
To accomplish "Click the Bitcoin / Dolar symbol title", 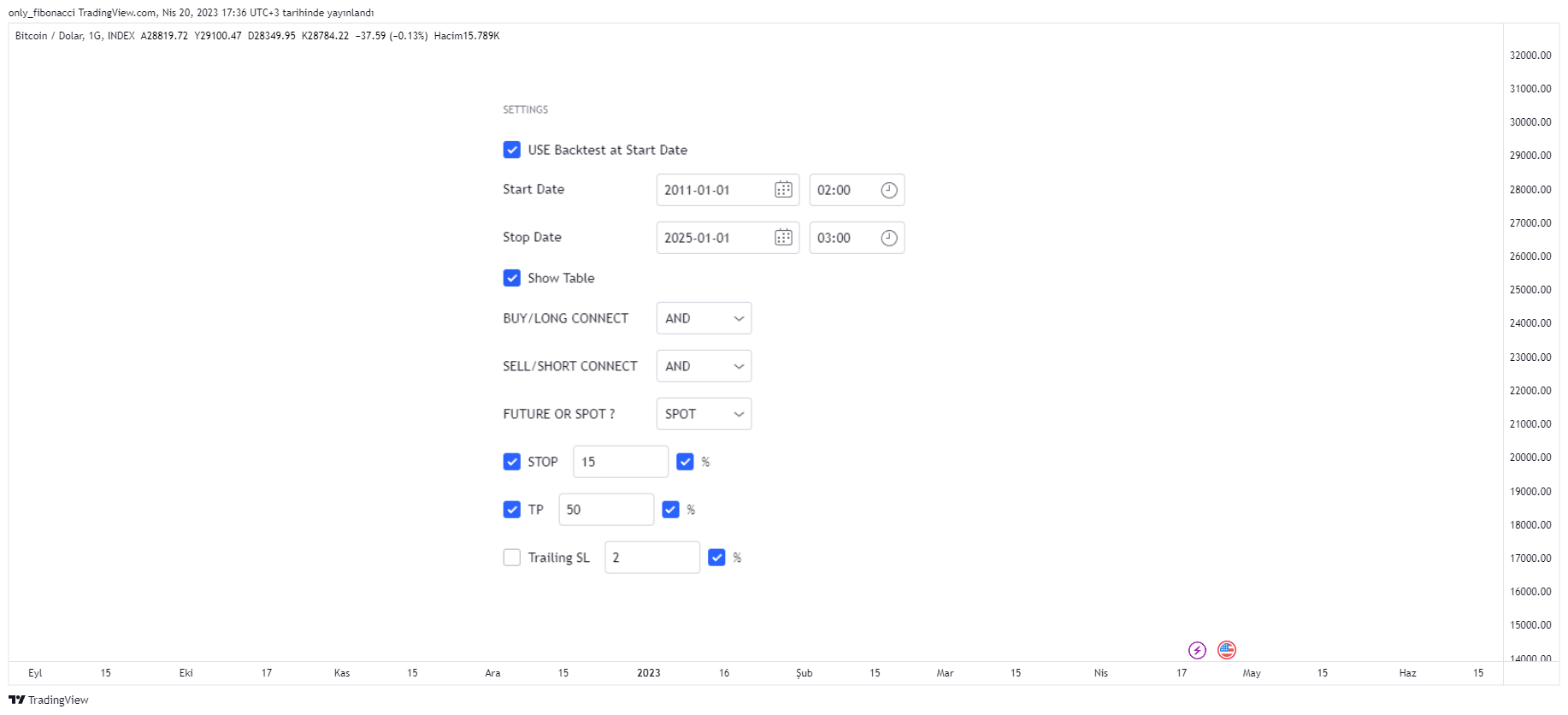I will [x=49, y=36].
